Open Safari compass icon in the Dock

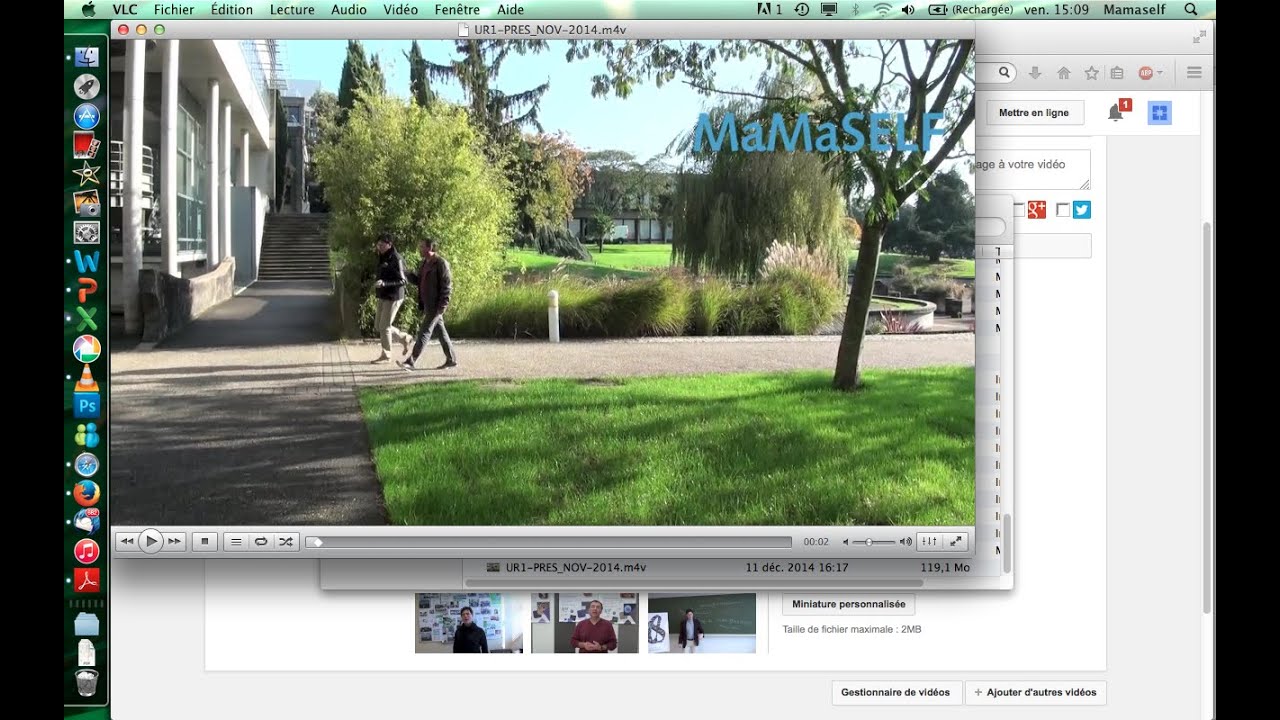tap(87, 464)
